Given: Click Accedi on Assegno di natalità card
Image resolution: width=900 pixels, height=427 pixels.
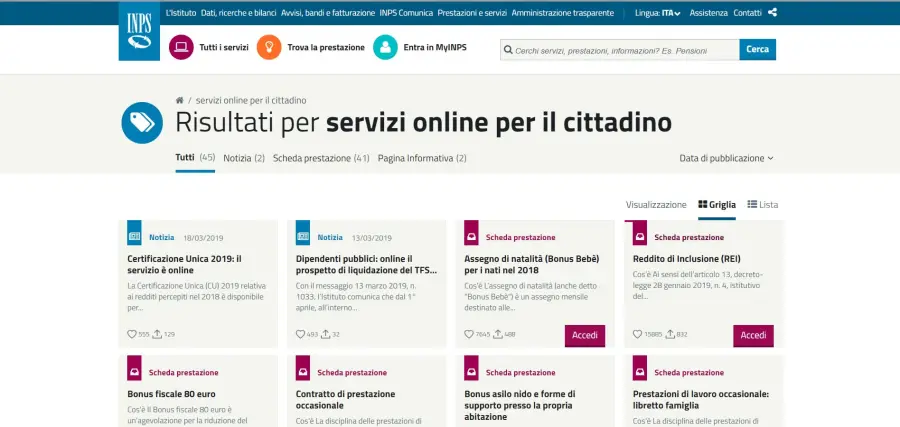Looking at the screenshot, I should point(585,336).
